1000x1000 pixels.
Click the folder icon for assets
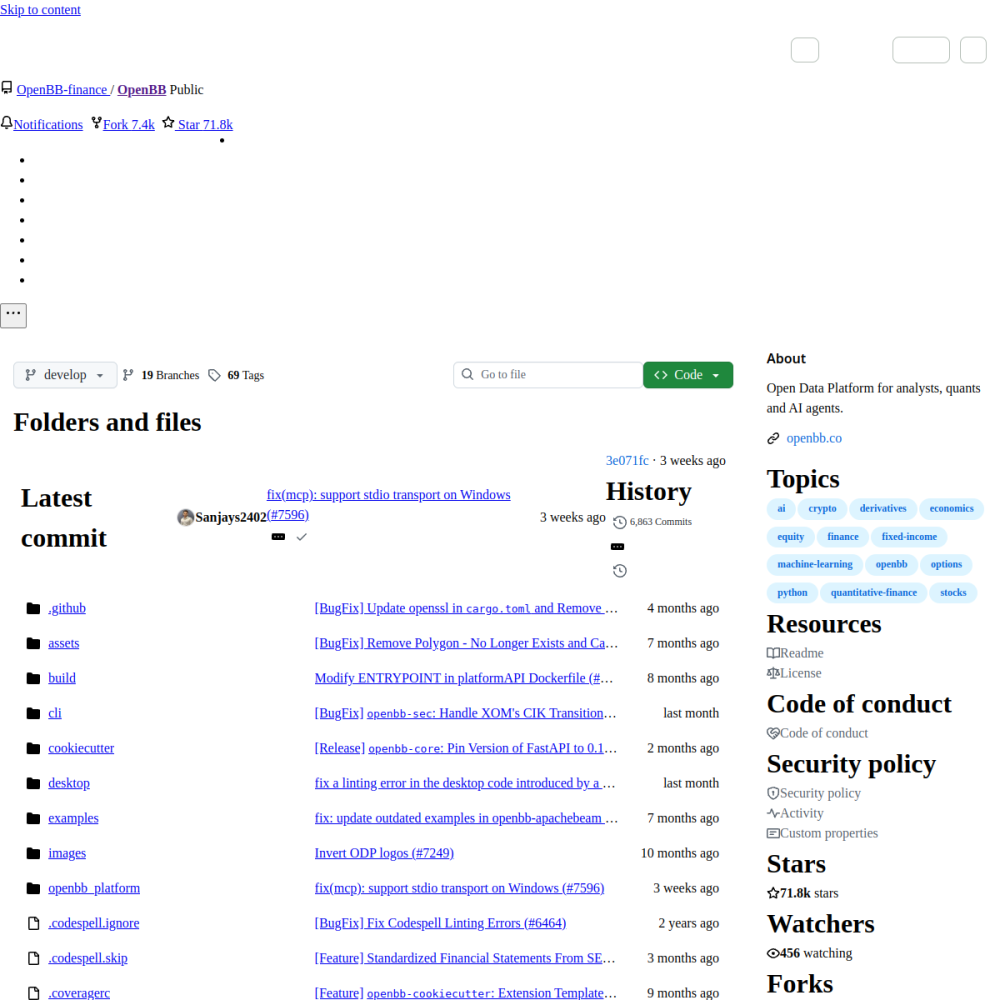tap(33, 643)
